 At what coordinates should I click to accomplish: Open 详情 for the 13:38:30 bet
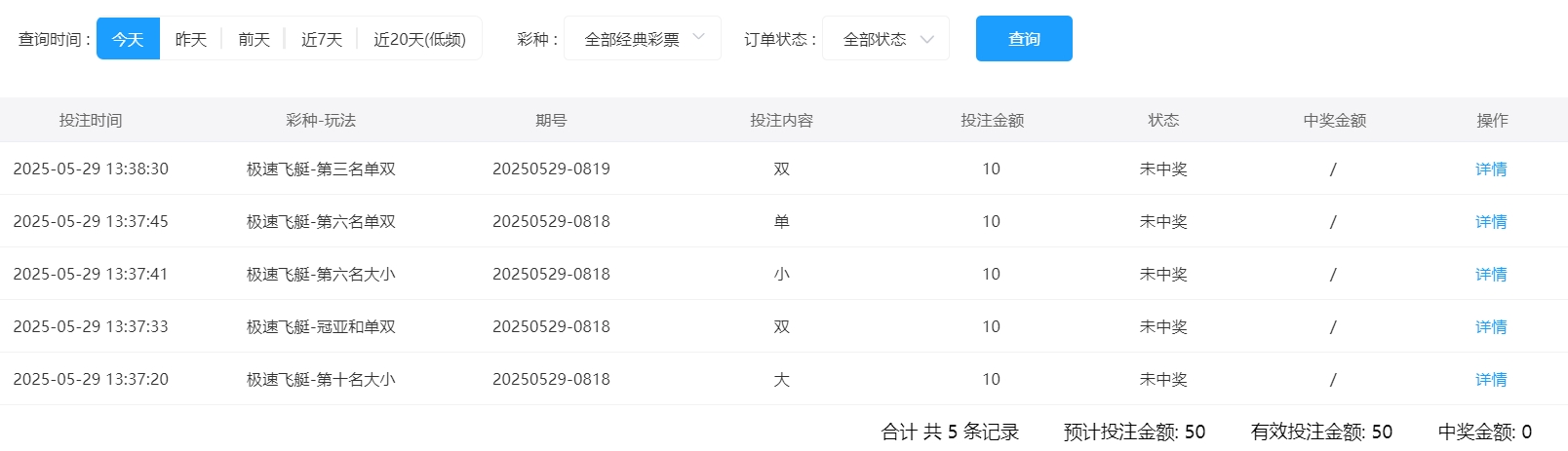(x=1491, y=169)
